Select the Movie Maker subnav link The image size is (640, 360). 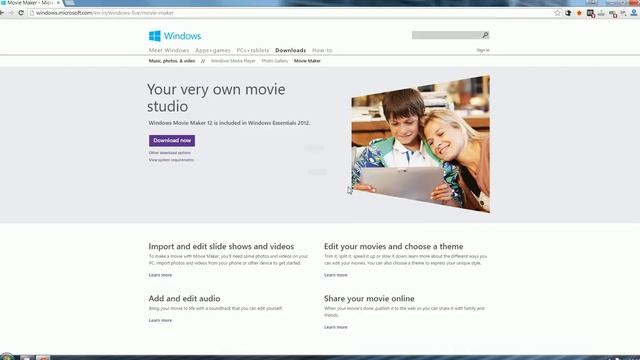(x=307, y=61)
